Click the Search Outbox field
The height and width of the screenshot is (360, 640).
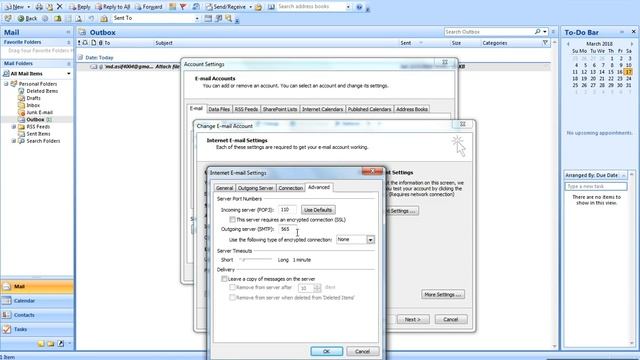(489, 32)
